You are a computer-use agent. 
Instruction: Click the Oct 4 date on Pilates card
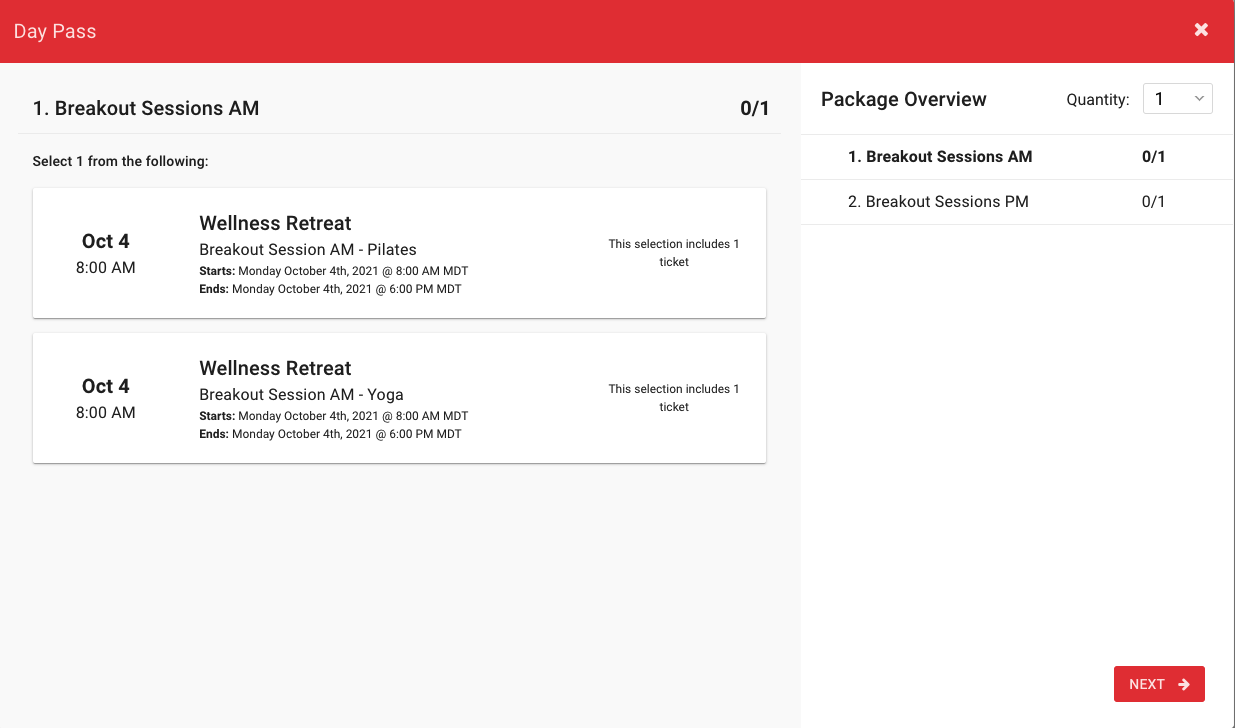(106, 241)
